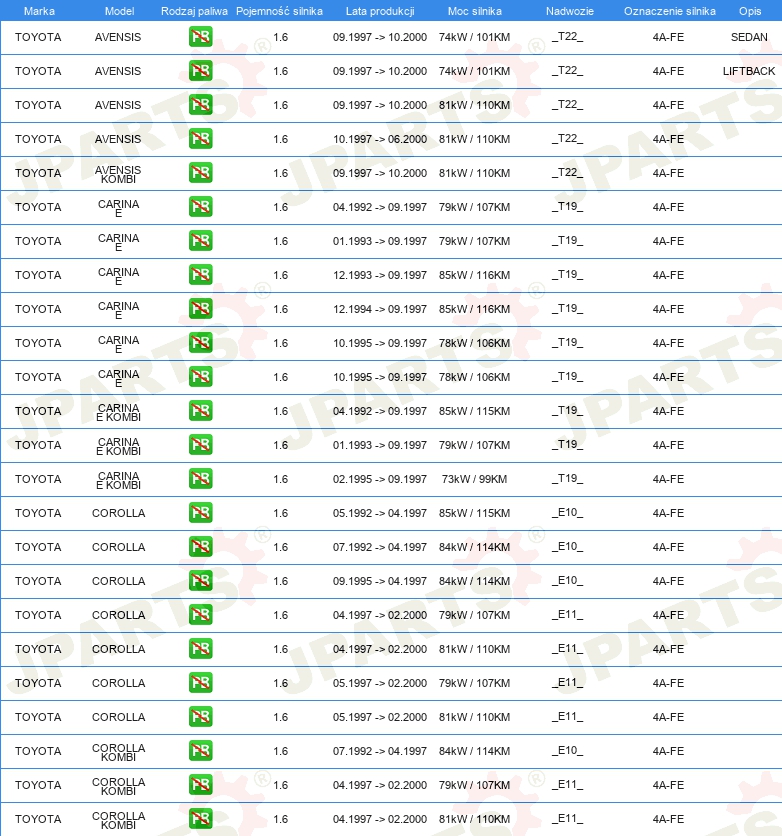Click fuel icon for COROLLA 05.1997 81kW row
This screenshot has width=782, height=836.
(200, 717)
